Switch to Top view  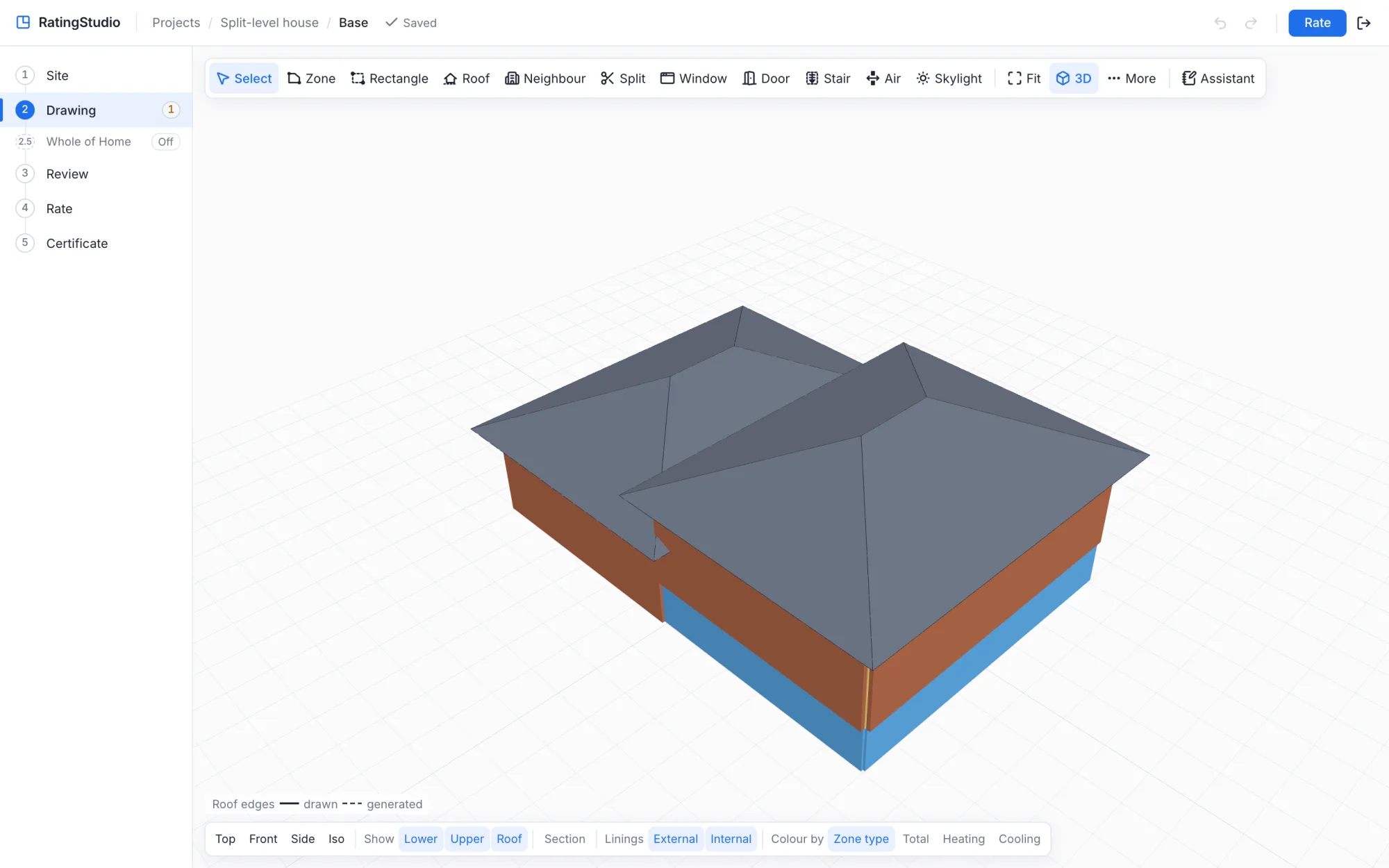(225, 839)
